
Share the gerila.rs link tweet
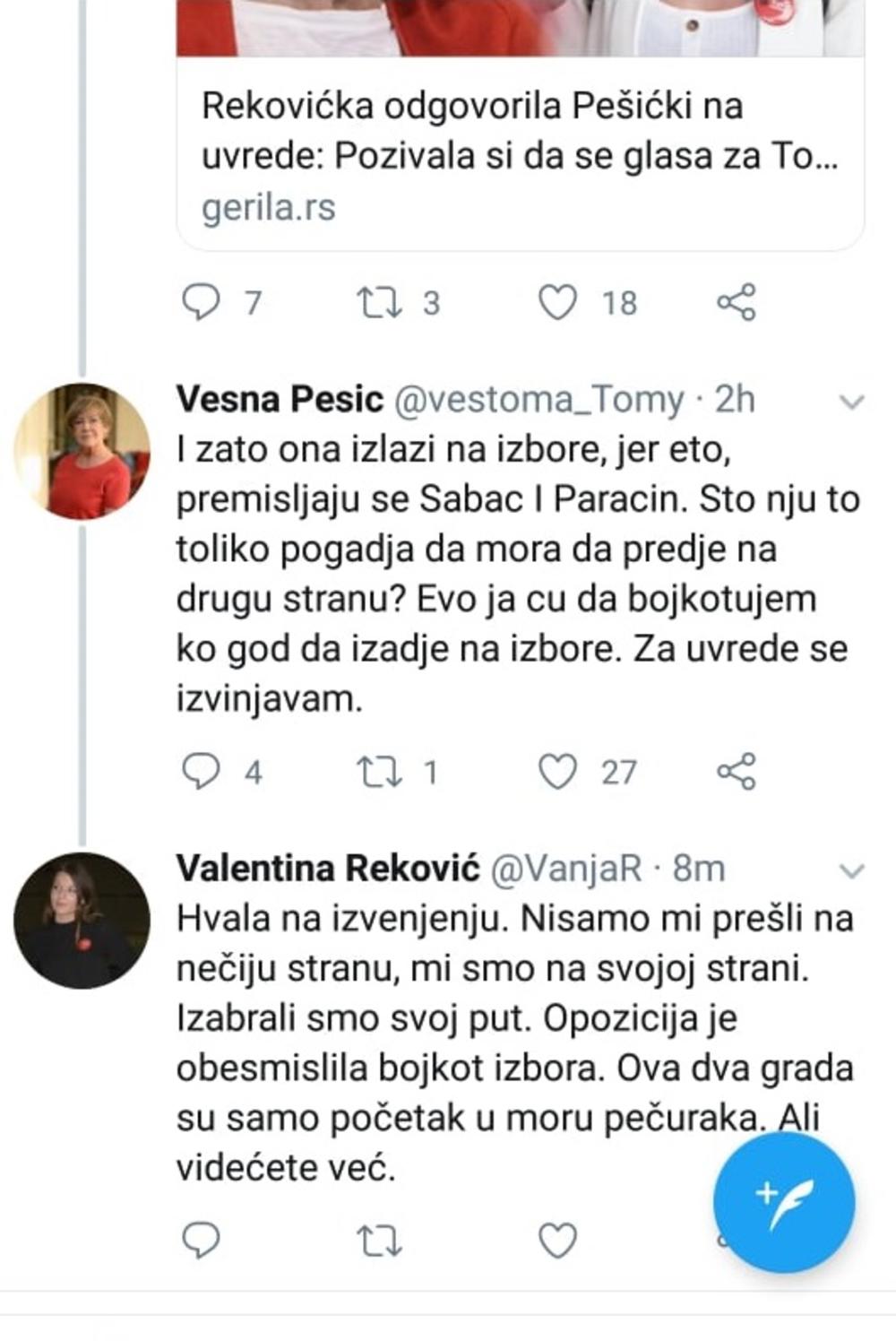(737, 302)
